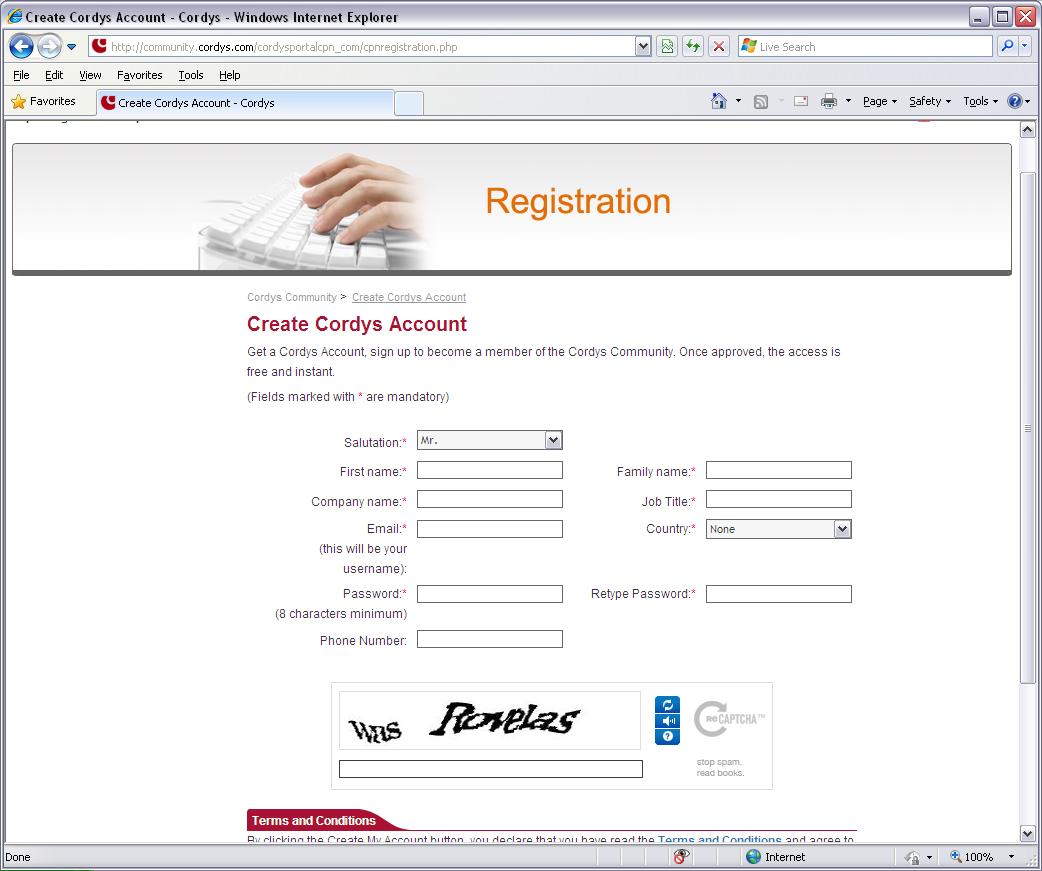Expand the address bar history dropdown

coord(643,47)
